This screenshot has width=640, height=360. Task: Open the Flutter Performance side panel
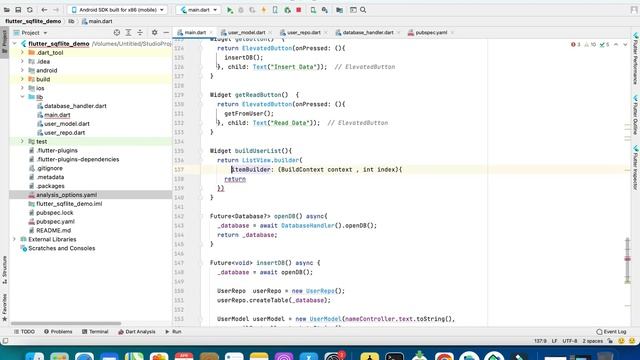coord(636,58)
